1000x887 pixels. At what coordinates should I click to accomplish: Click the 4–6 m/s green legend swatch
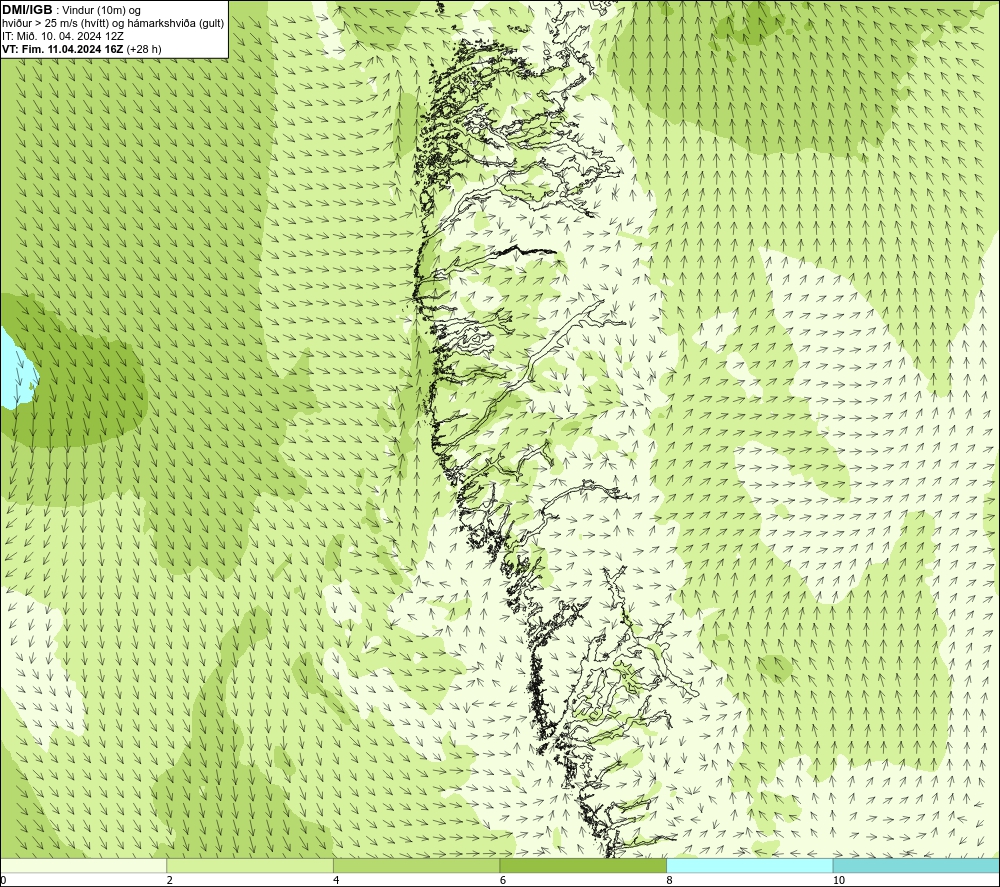(x=416, y=865)
